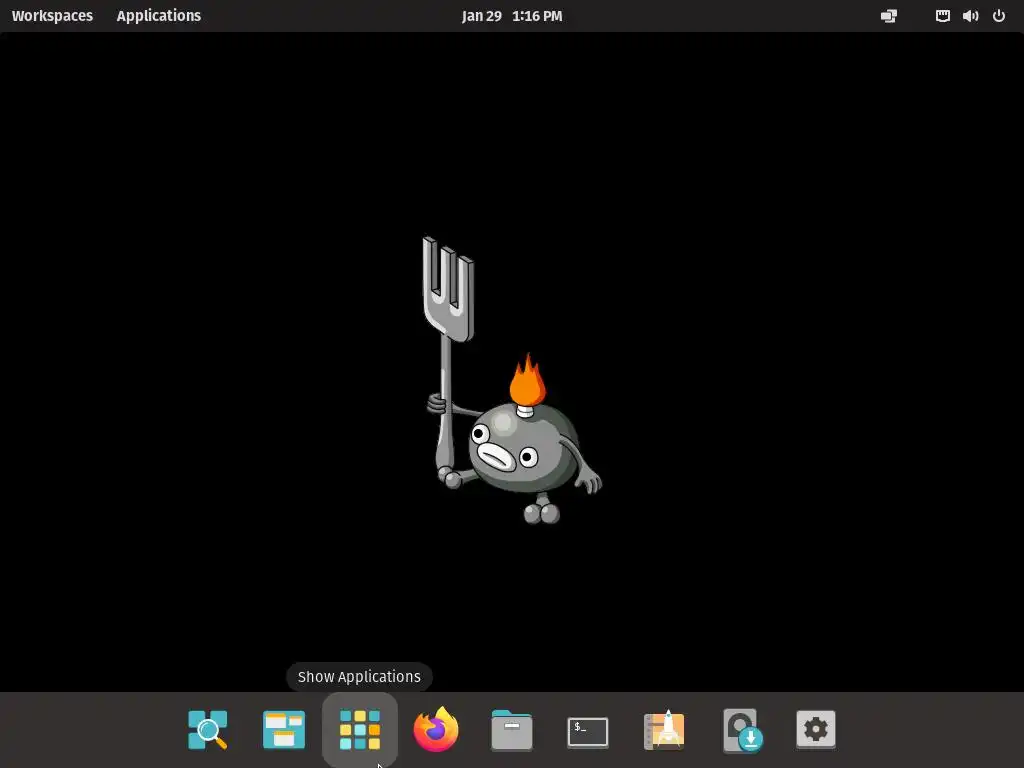This screenshot has width=1024, height=768.
Task: Click the window tiling icon in top bar
Action: tap(889, 16)
